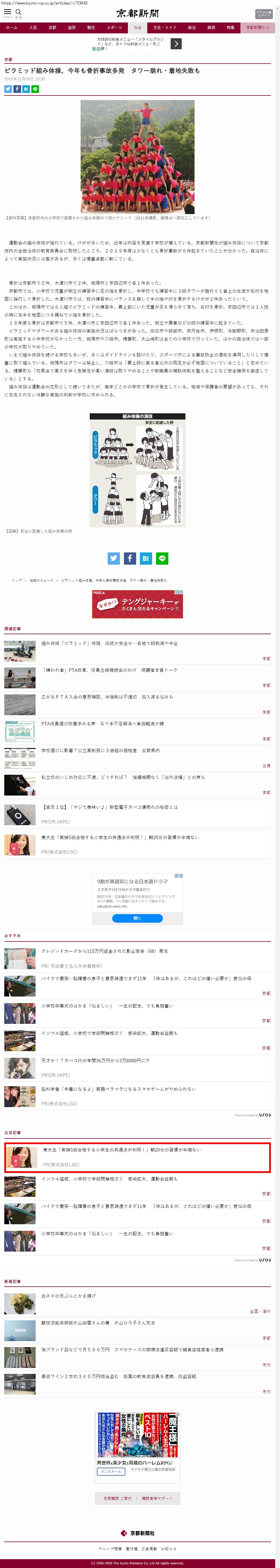Share via small LINE icon under headline

point(35,89)
